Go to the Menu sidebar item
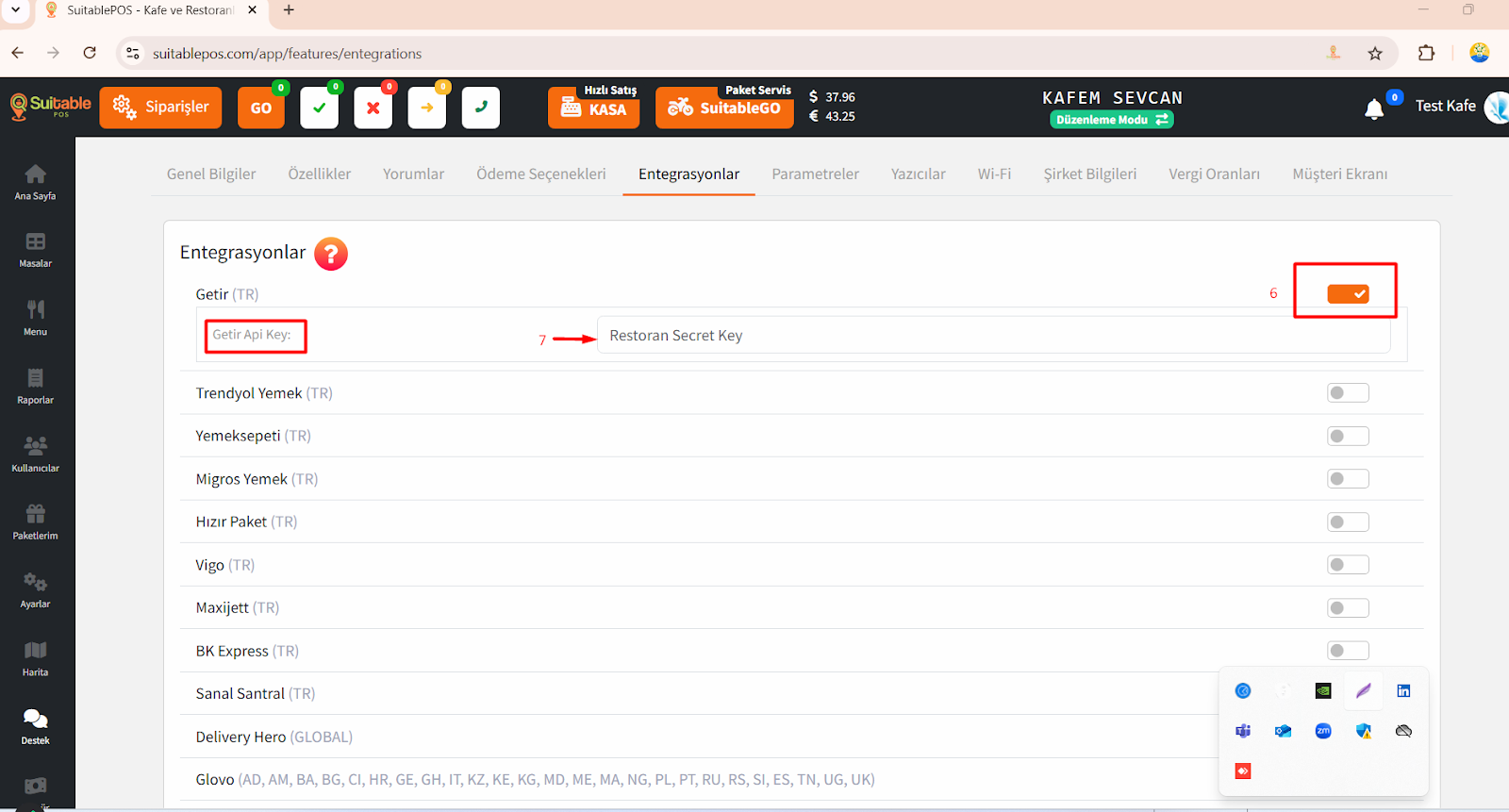1509x812 pixels. (x=35, y=318)
